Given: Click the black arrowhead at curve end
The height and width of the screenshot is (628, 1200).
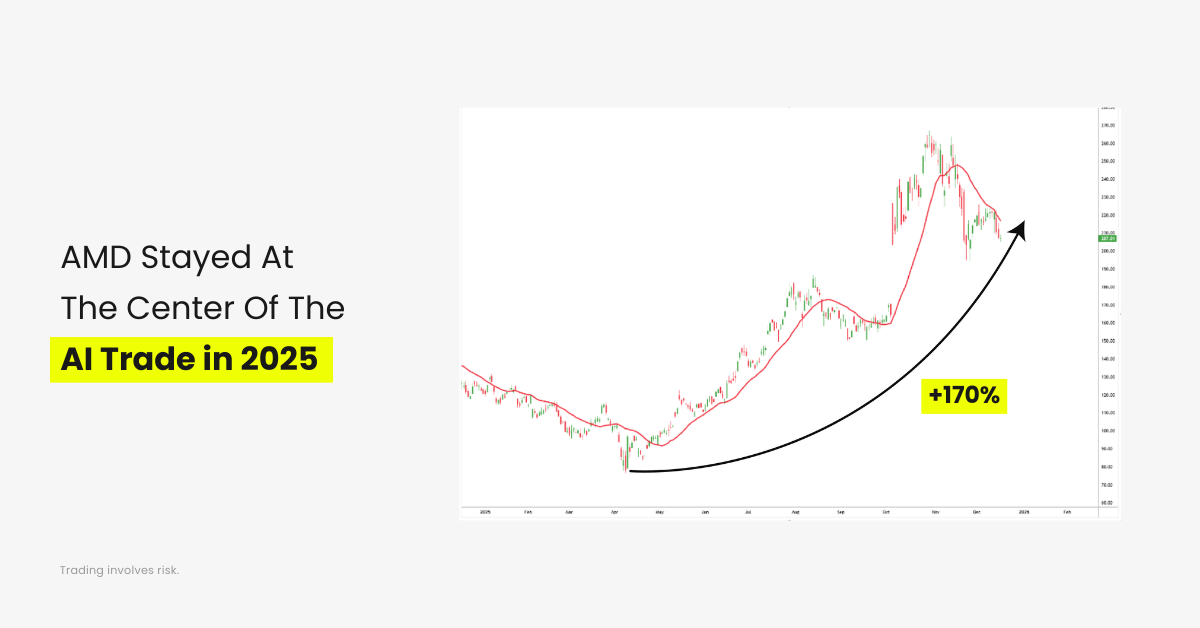Looking at the screenshot, I should tap(1019, 231).
